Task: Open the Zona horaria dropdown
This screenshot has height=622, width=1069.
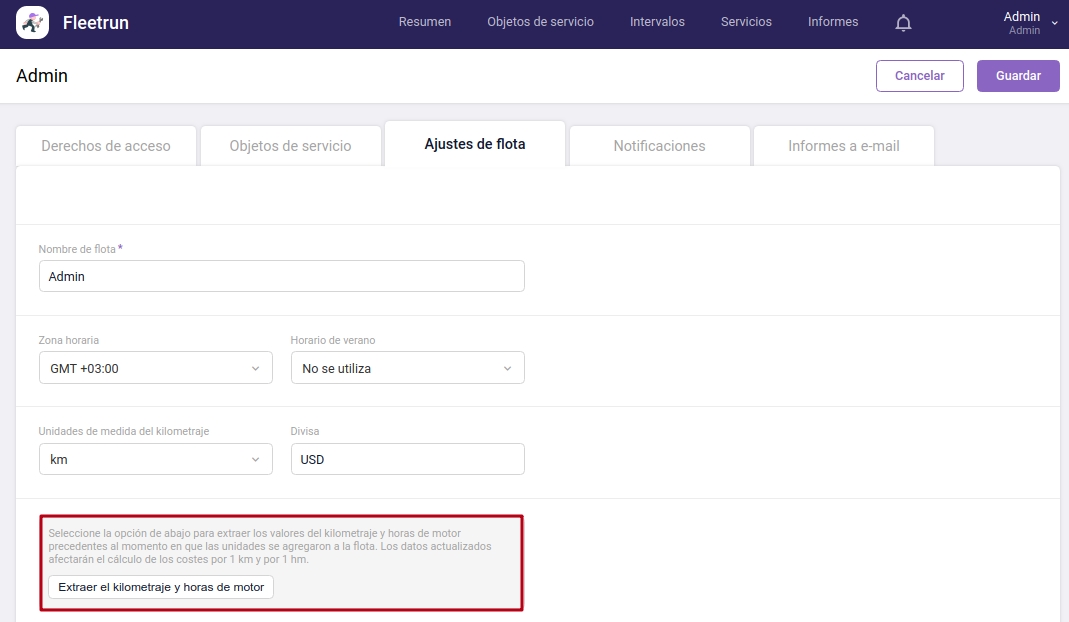Action: coord(155,367)
